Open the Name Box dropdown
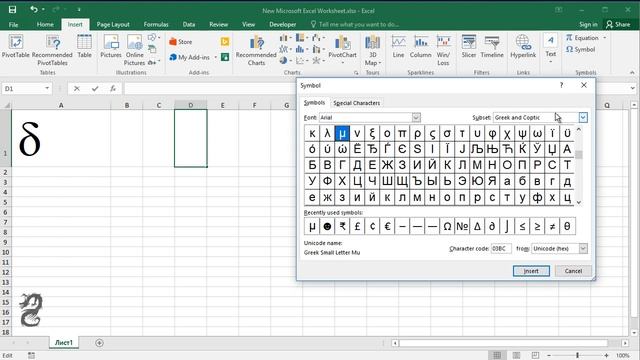 click(47, 88)
